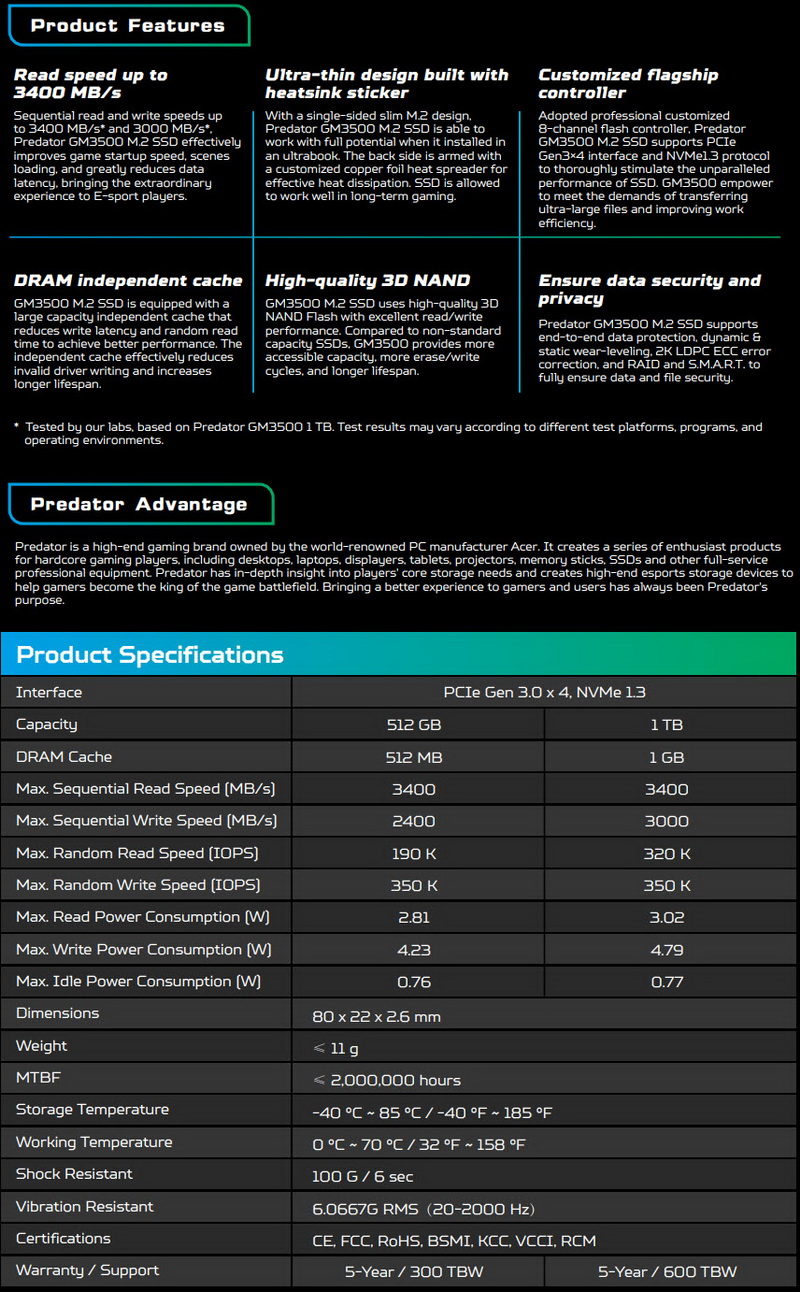This screenshot has width=800, height=1292.
Task: Click the 3.02 read power value
Action: click(x=667, y=918)
